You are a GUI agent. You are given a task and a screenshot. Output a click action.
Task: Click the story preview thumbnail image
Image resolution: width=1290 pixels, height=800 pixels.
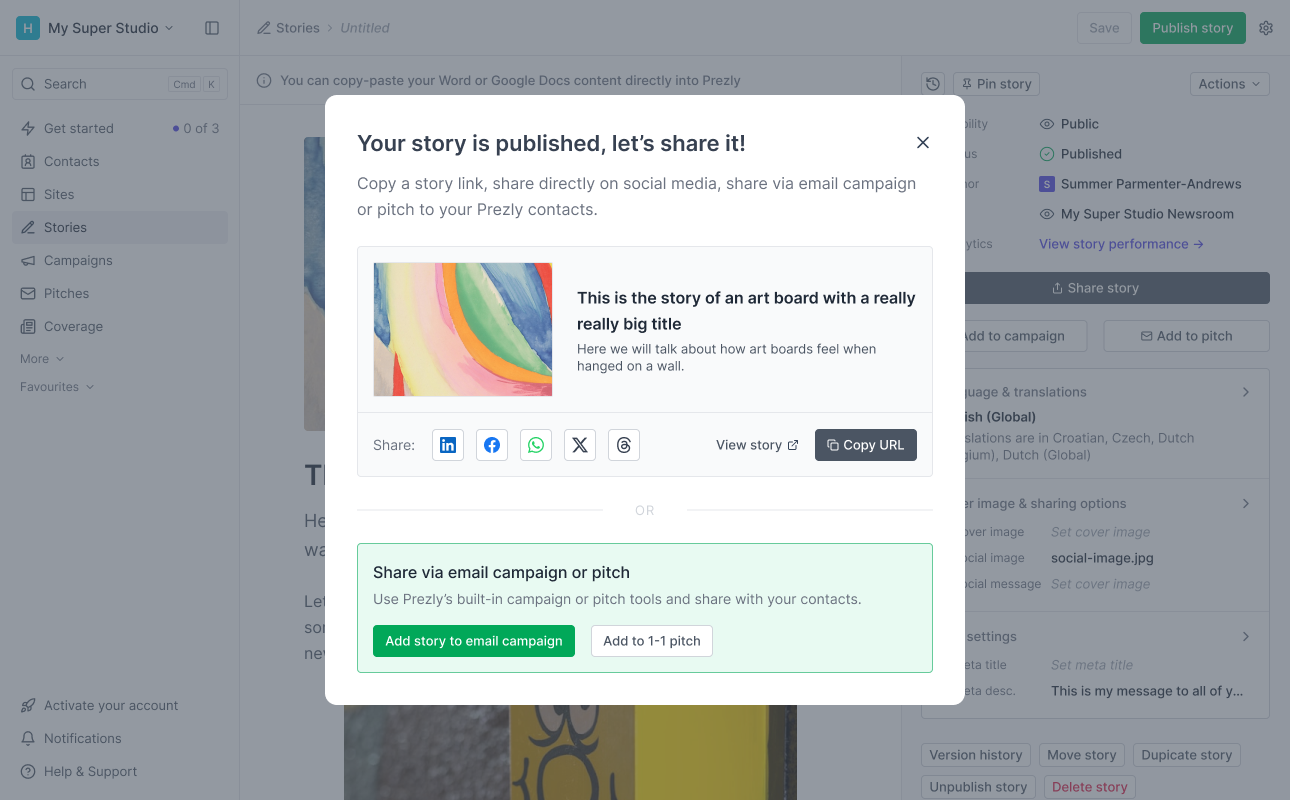click(x=463, y=329)
